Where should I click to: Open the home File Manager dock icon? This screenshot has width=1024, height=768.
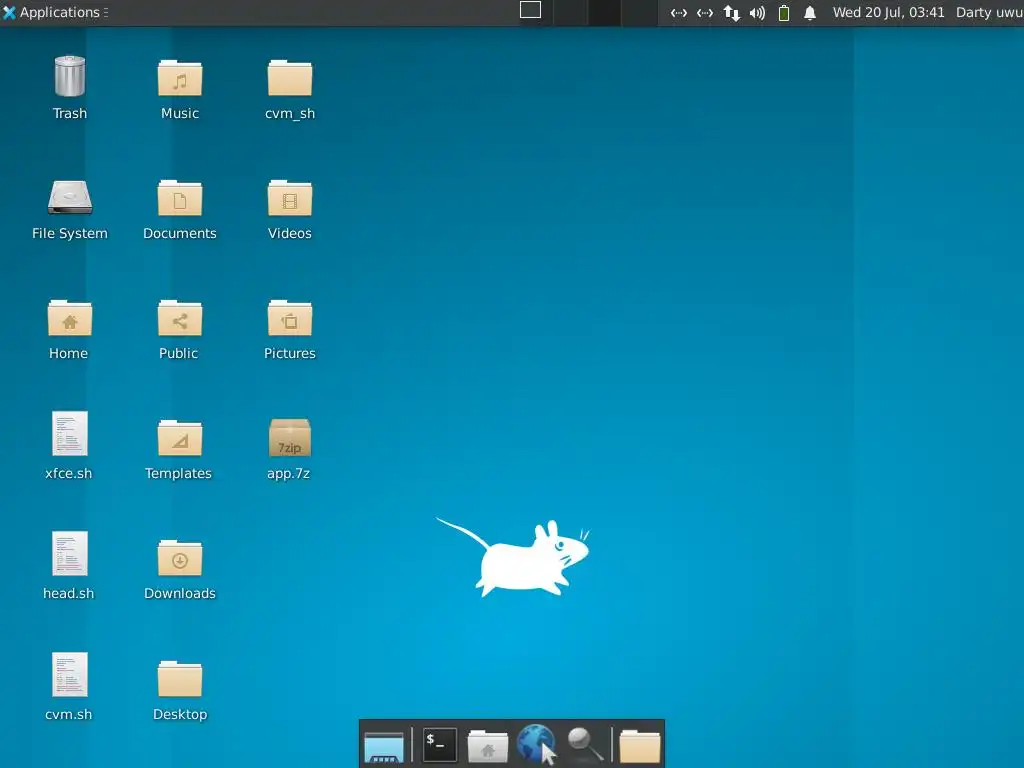pos(488,746)
